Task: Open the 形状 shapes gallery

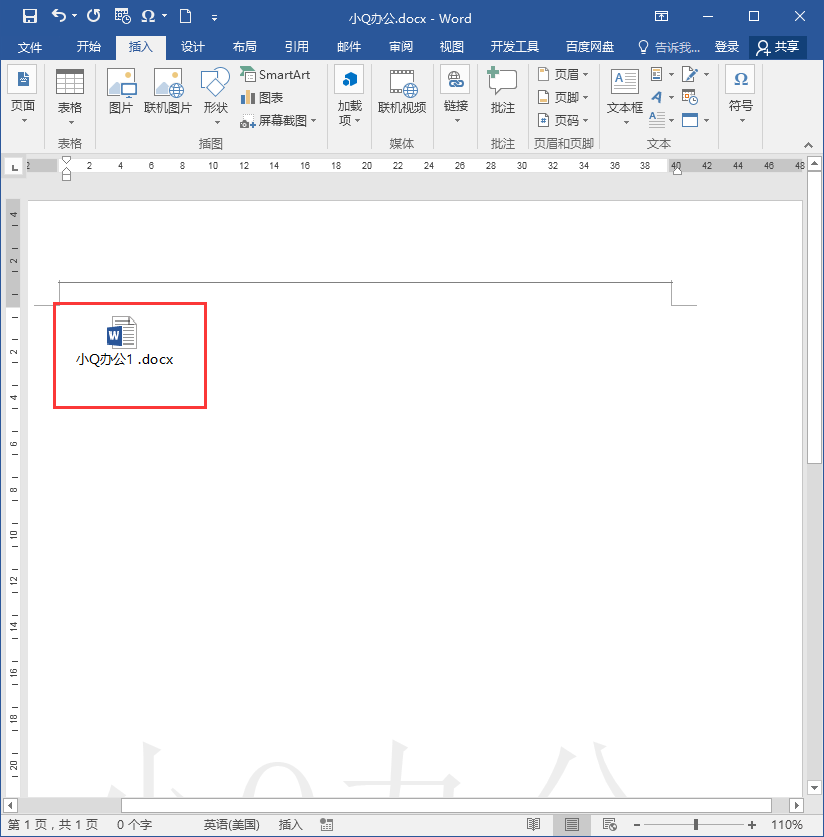Action: click(216, 96)
